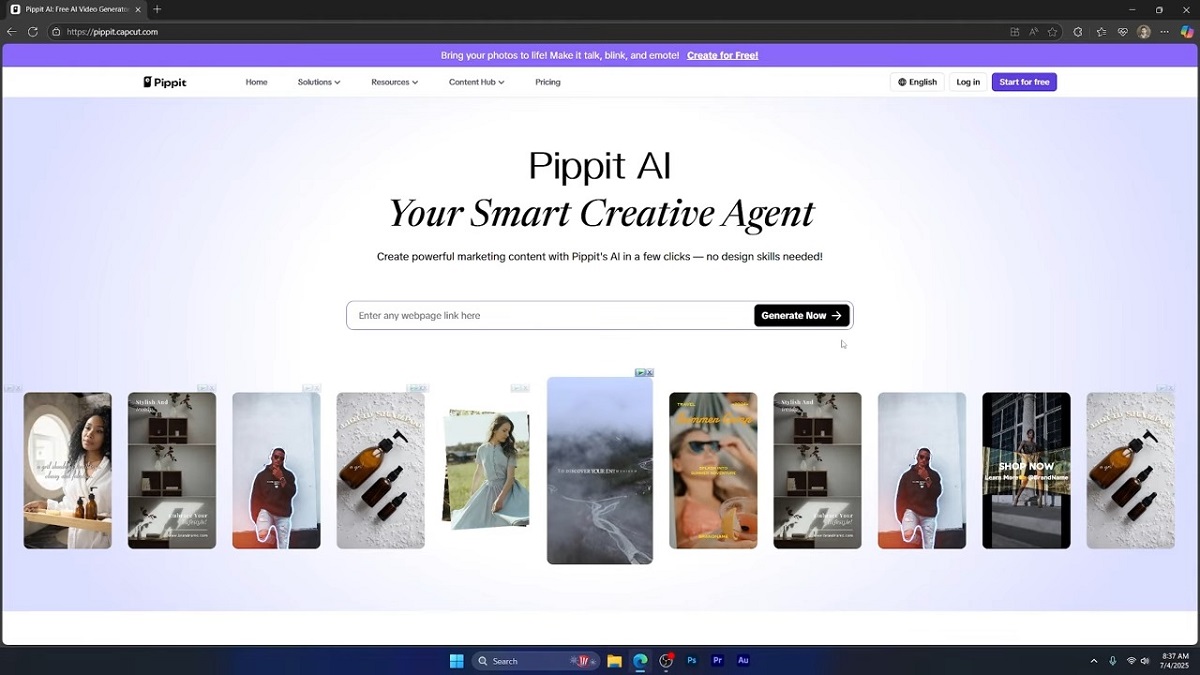Click the microphone icon in the system tray
Image resolution: width=1200 pixels, height=675 pixels.
(1113, 661)
